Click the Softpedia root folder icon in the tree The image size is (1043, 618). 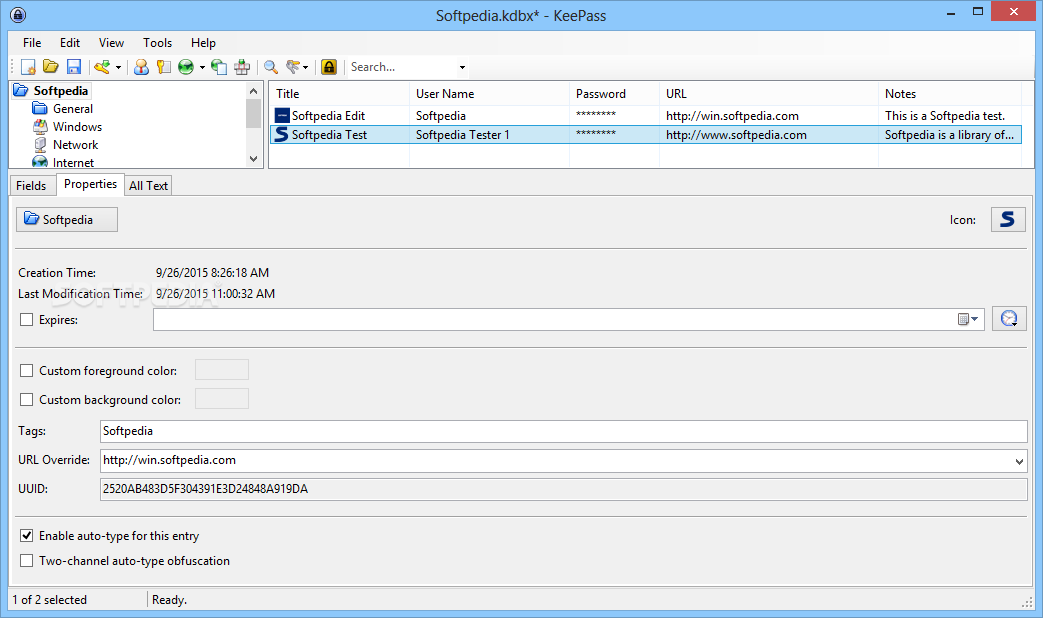(x=21, y=90)
